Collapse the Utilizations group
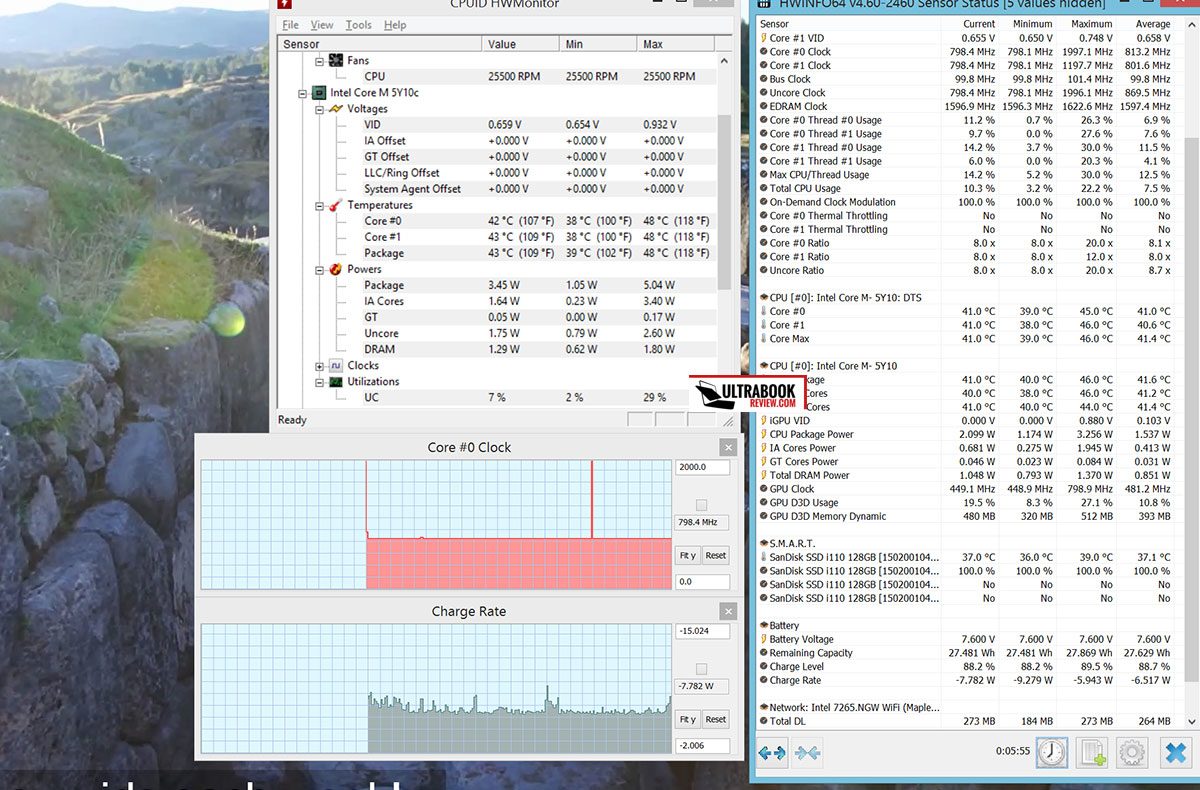 [x=319, y=382]
